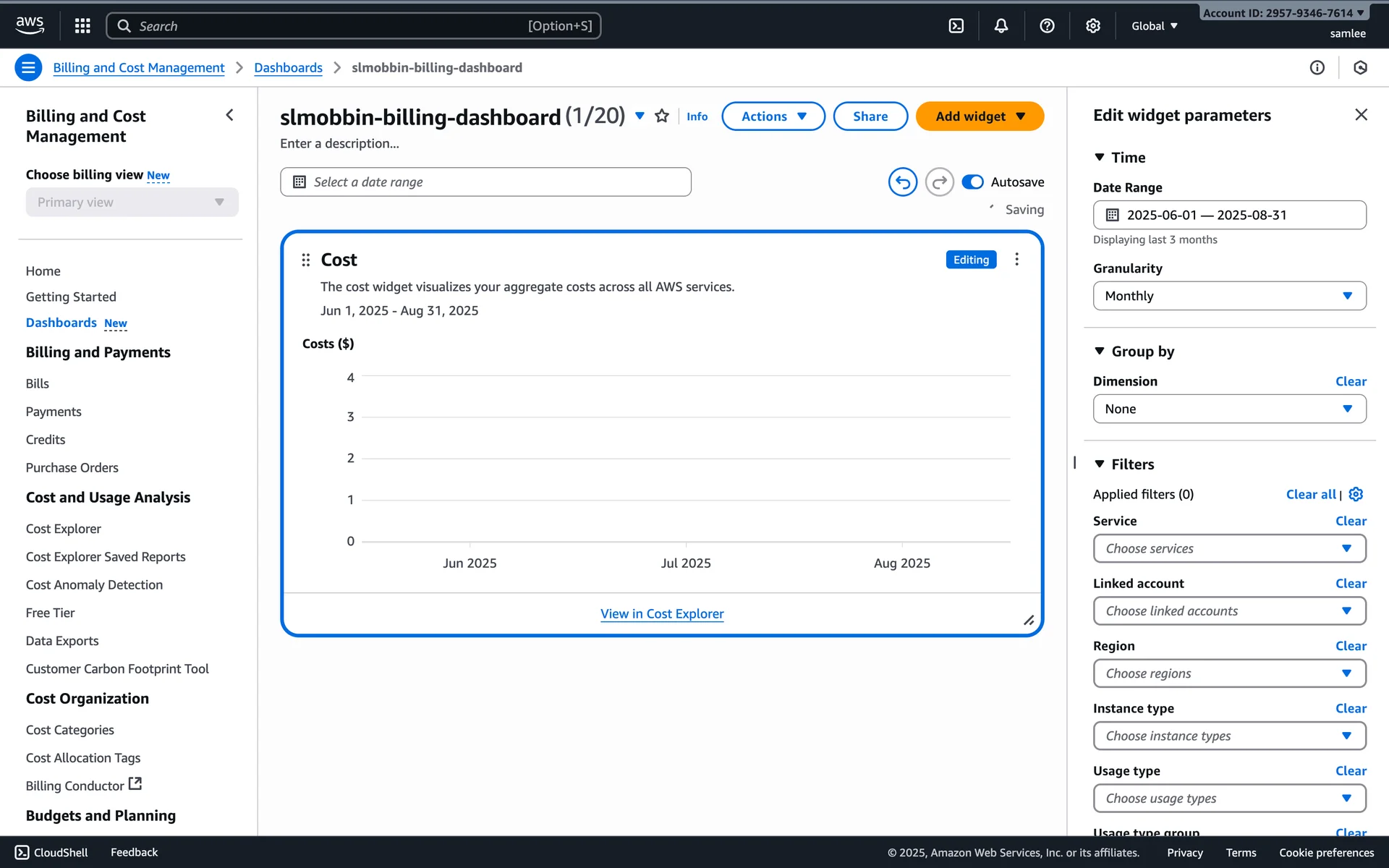Expand the Choose services dropdown
The height and width of the screenshot is (868, 1389).
[1228, 548]
